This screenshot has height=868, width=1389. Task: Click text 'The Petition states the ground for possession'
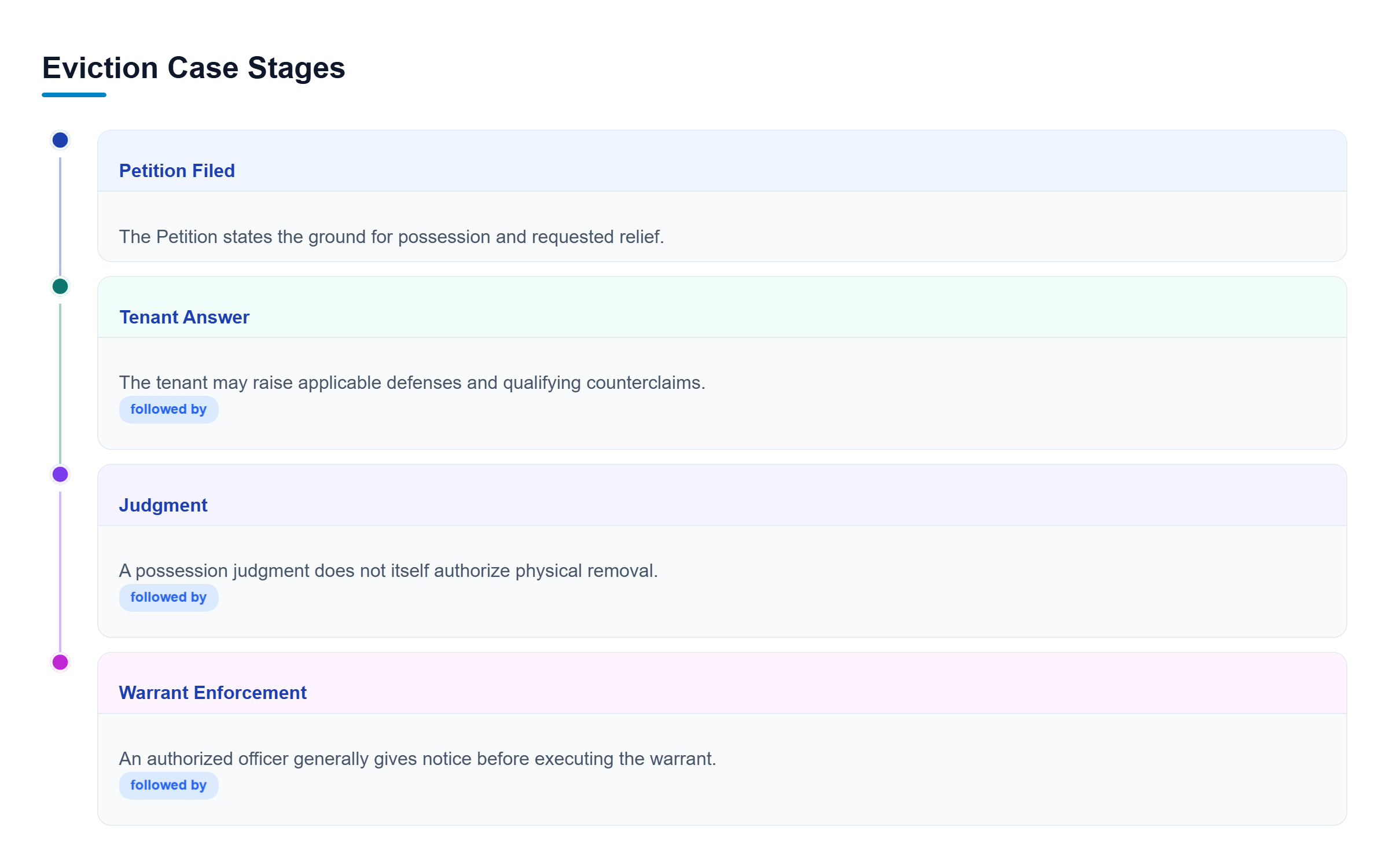point(305,237)
